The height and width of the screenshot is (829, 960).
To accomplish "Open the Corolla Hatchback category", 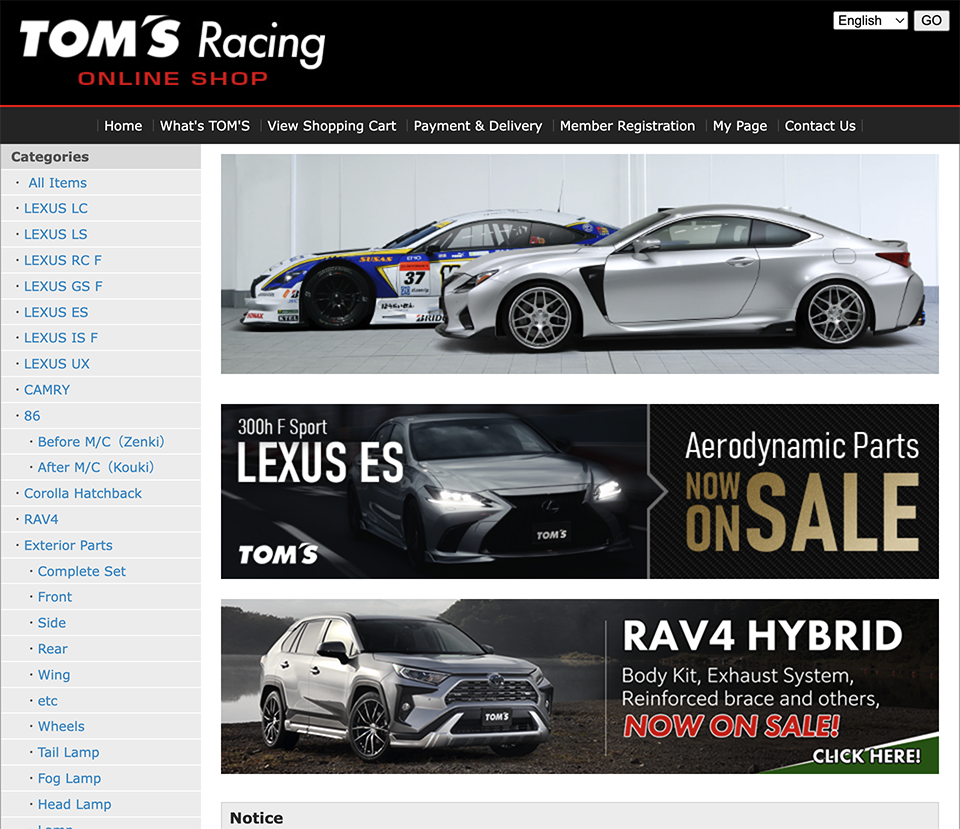I will 83,493.
